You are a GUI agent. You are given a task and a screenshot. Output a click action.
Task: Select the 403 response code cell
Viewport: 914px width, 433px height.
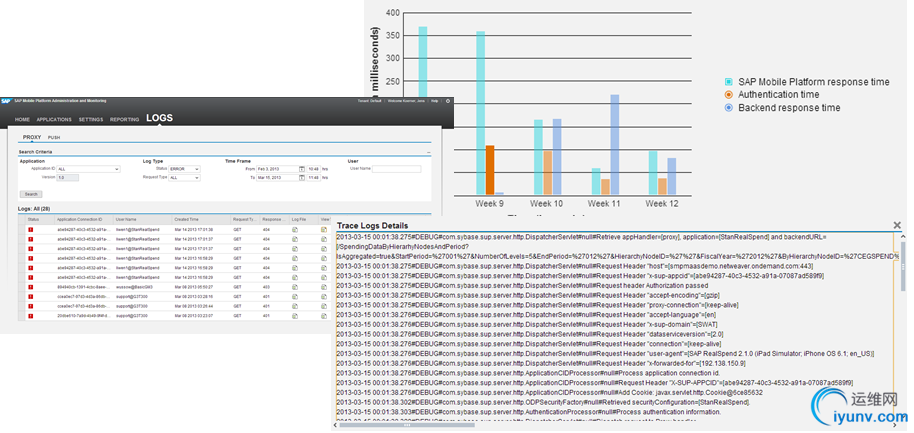pyautogui.click(x=266, y=287)
